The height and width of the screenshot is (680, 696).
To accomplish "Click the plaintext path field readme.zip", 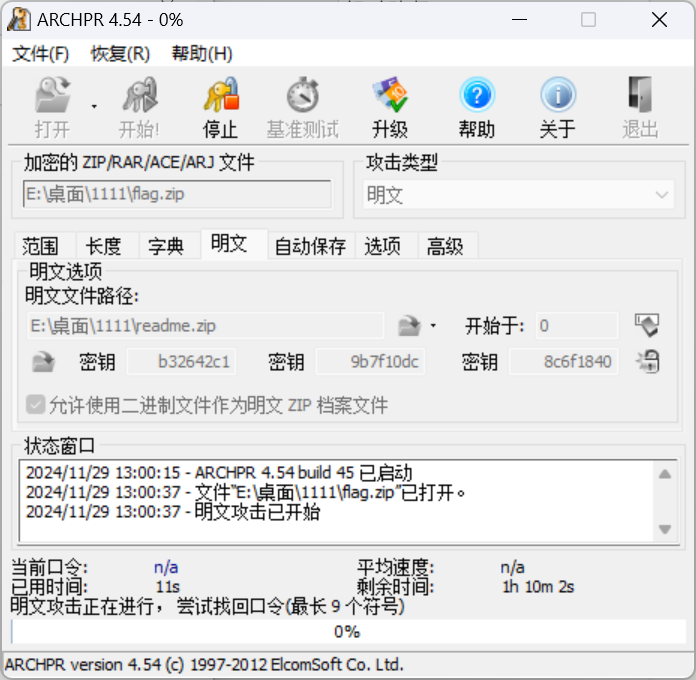I will pyautogui.click(x=206, y=326).
